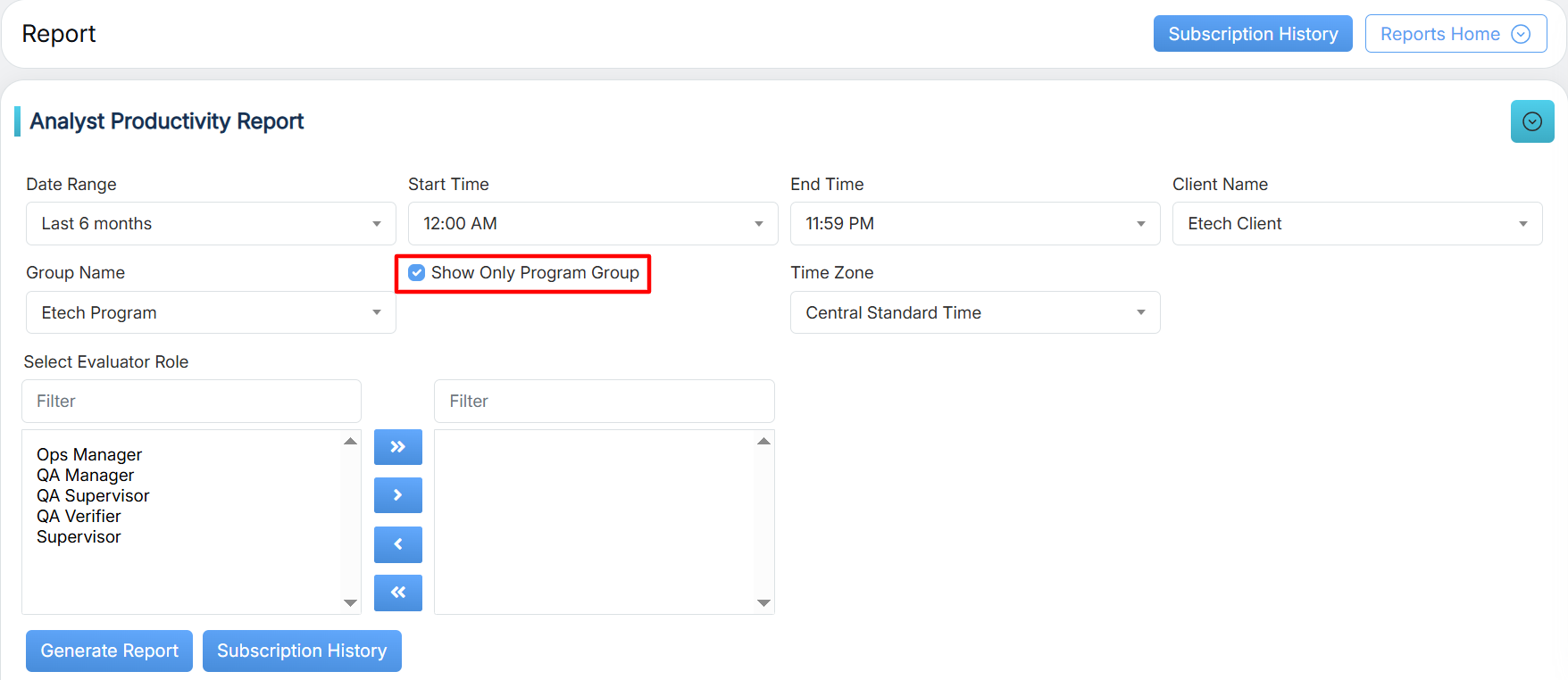
Task: Open the Date Range dropdown
Action: coord(211,224)
